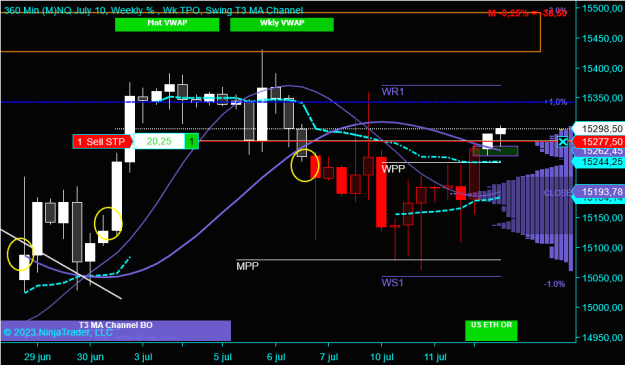Viewport: 625px width, 365px height.
Task: Click the WS1 pivot label
Action: pyautogui.click(x=392, y=283)
